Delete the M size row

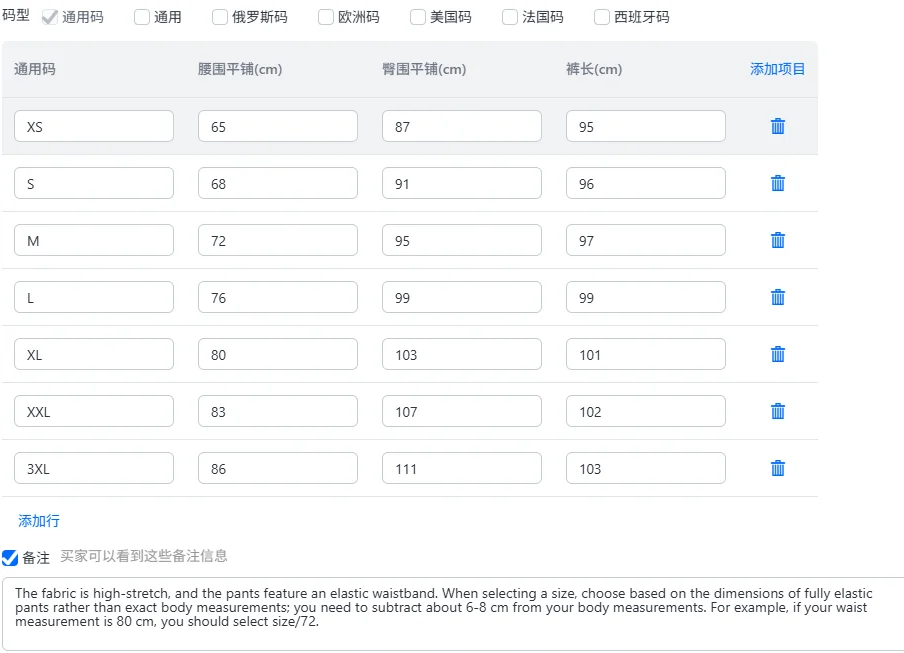click(778, 240)
